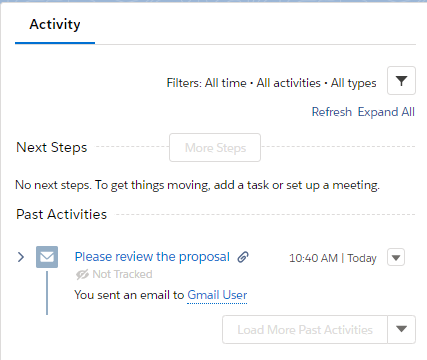The height and width of the screenshot is (360, 427).
Task: Click the Refresh link
Action: (332, 112)
